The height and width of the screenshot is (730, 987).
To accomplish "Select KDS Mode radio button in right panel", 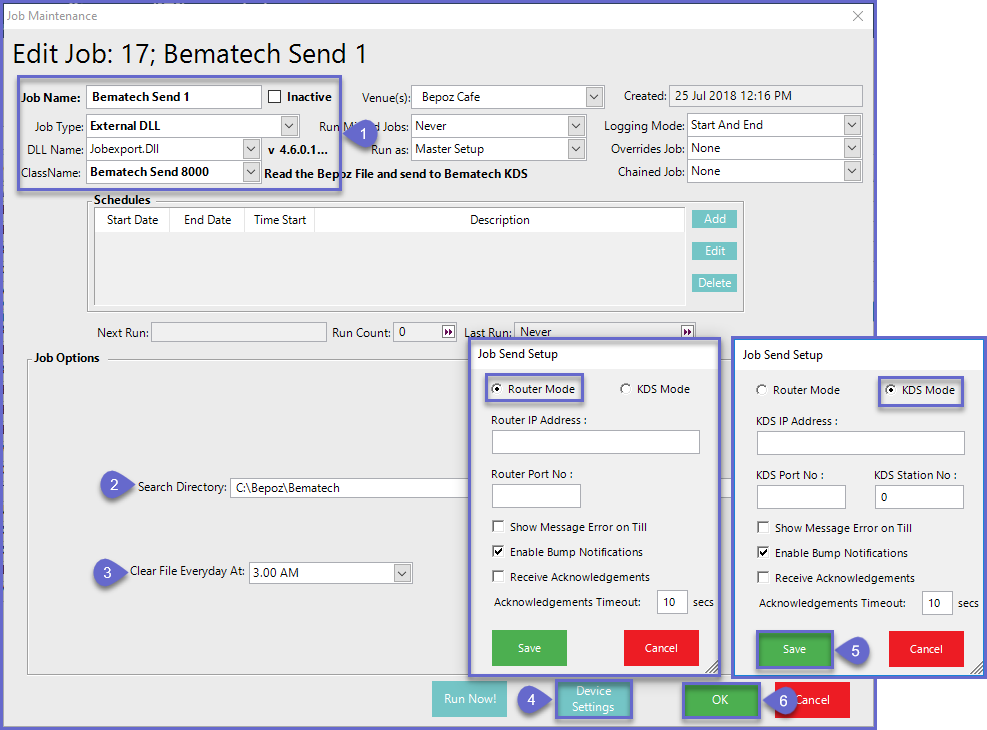I will click(x=890, y=390).
